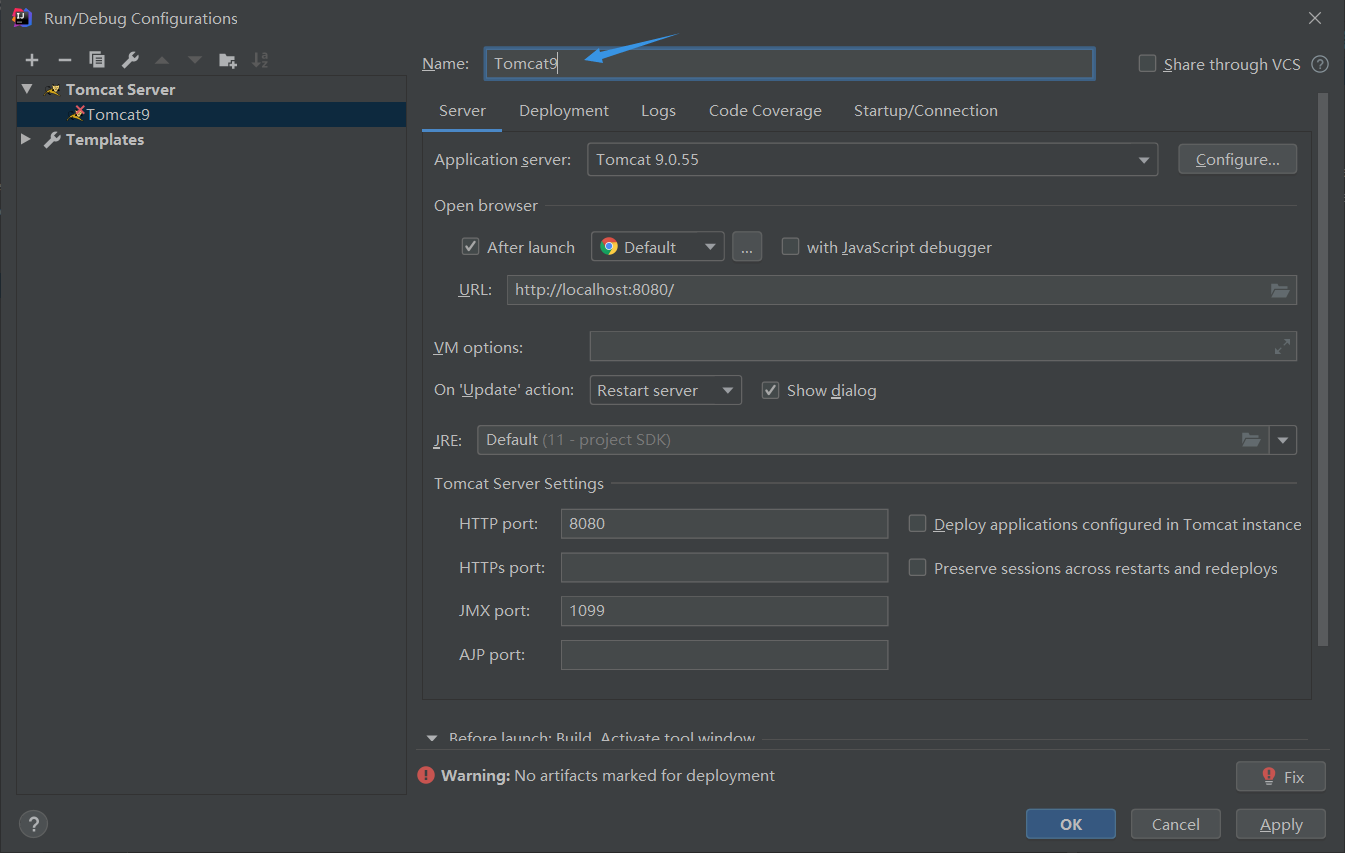Create a new folder for configurations
Viewport: 1345px width, 853px height.
tap(228, 60)
